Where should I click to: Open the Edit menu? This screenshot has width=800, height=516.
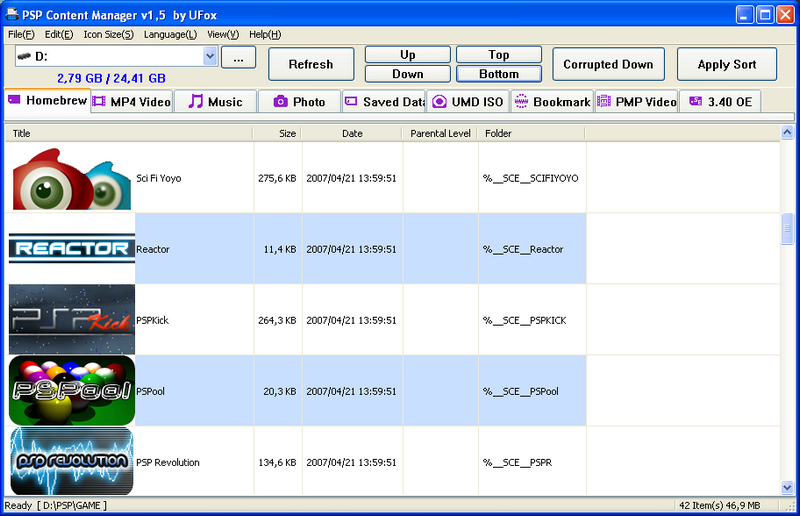(59, 34)
